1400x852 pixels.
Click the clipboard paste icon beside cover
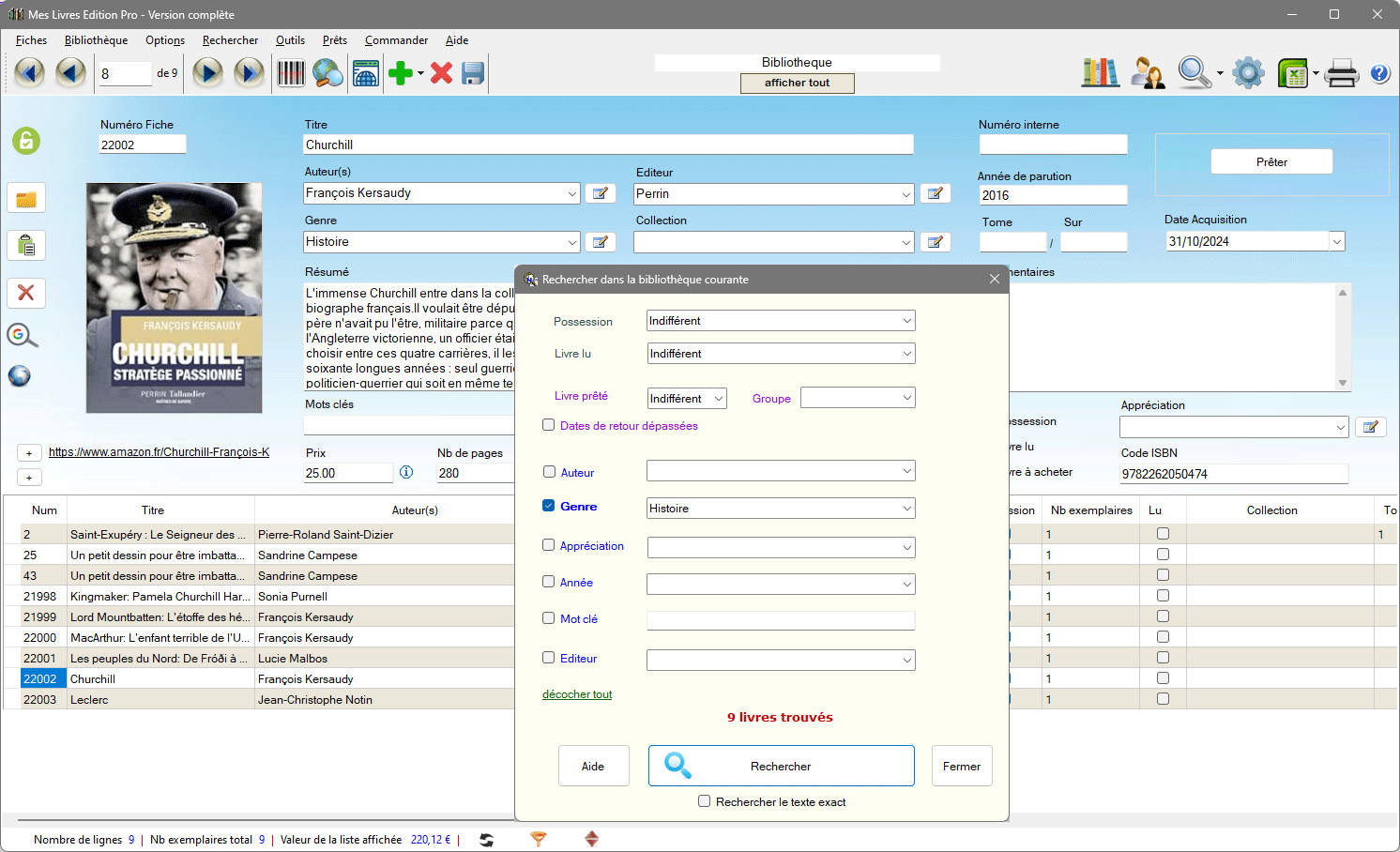pyautogui.click(x=26, y=246)
